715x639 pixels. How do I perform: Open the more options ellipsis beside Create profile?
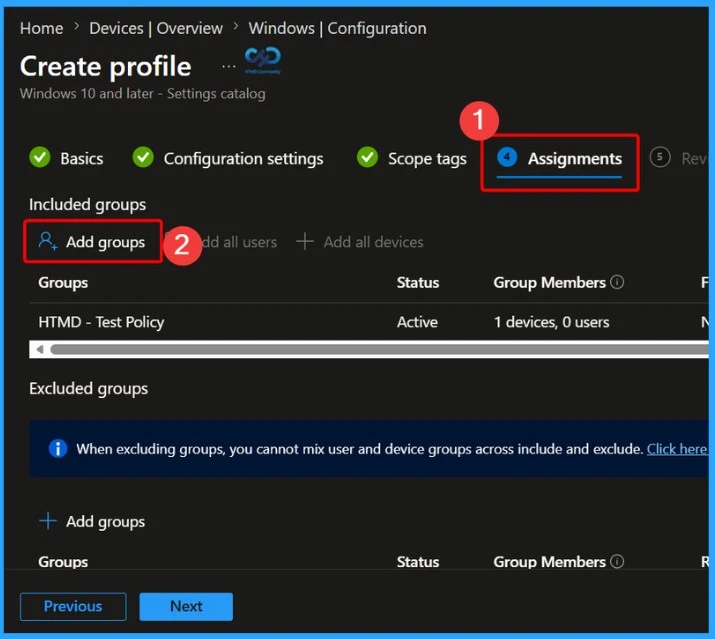coord(228,67)
